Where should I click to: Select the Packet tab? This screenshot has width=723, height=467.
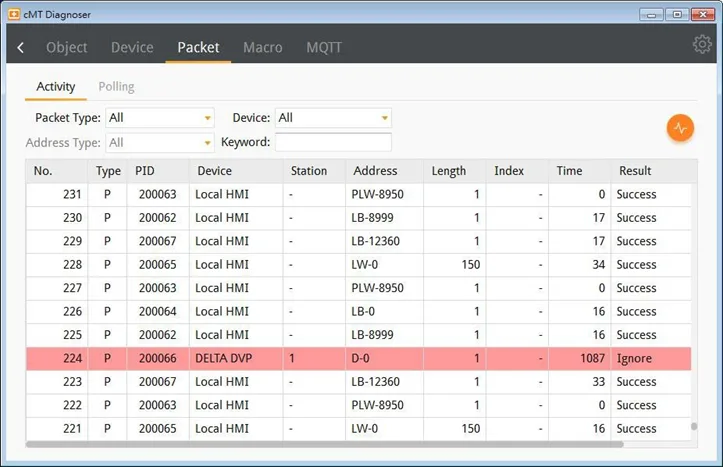(x=198, y=47)
